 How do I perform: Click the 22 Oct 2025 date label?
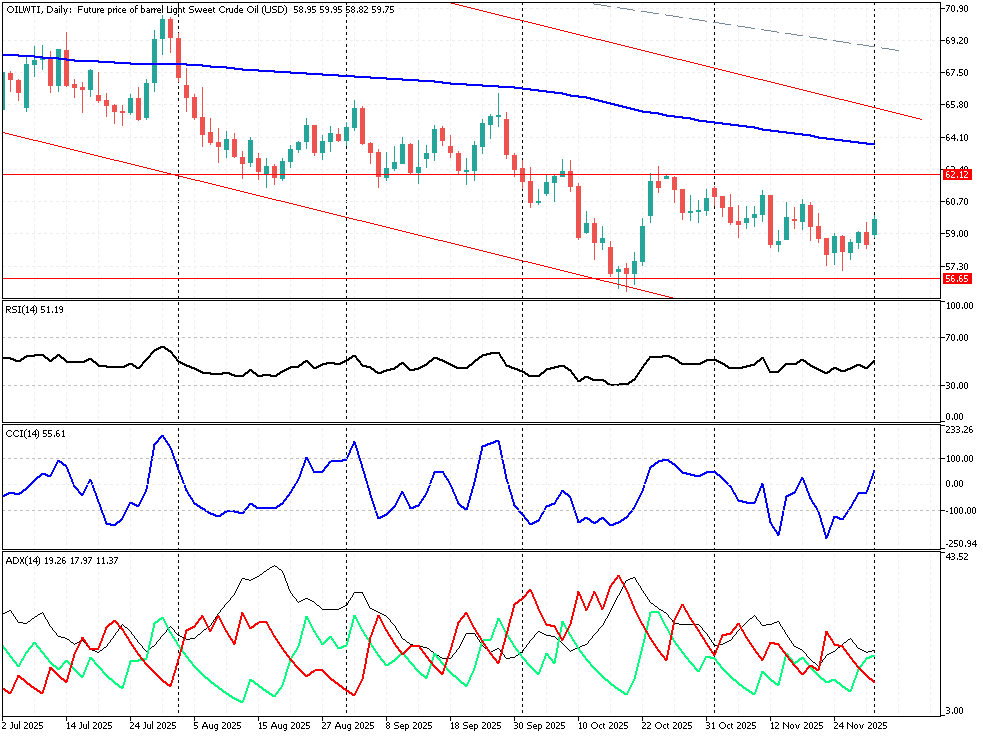pos(667,725)
